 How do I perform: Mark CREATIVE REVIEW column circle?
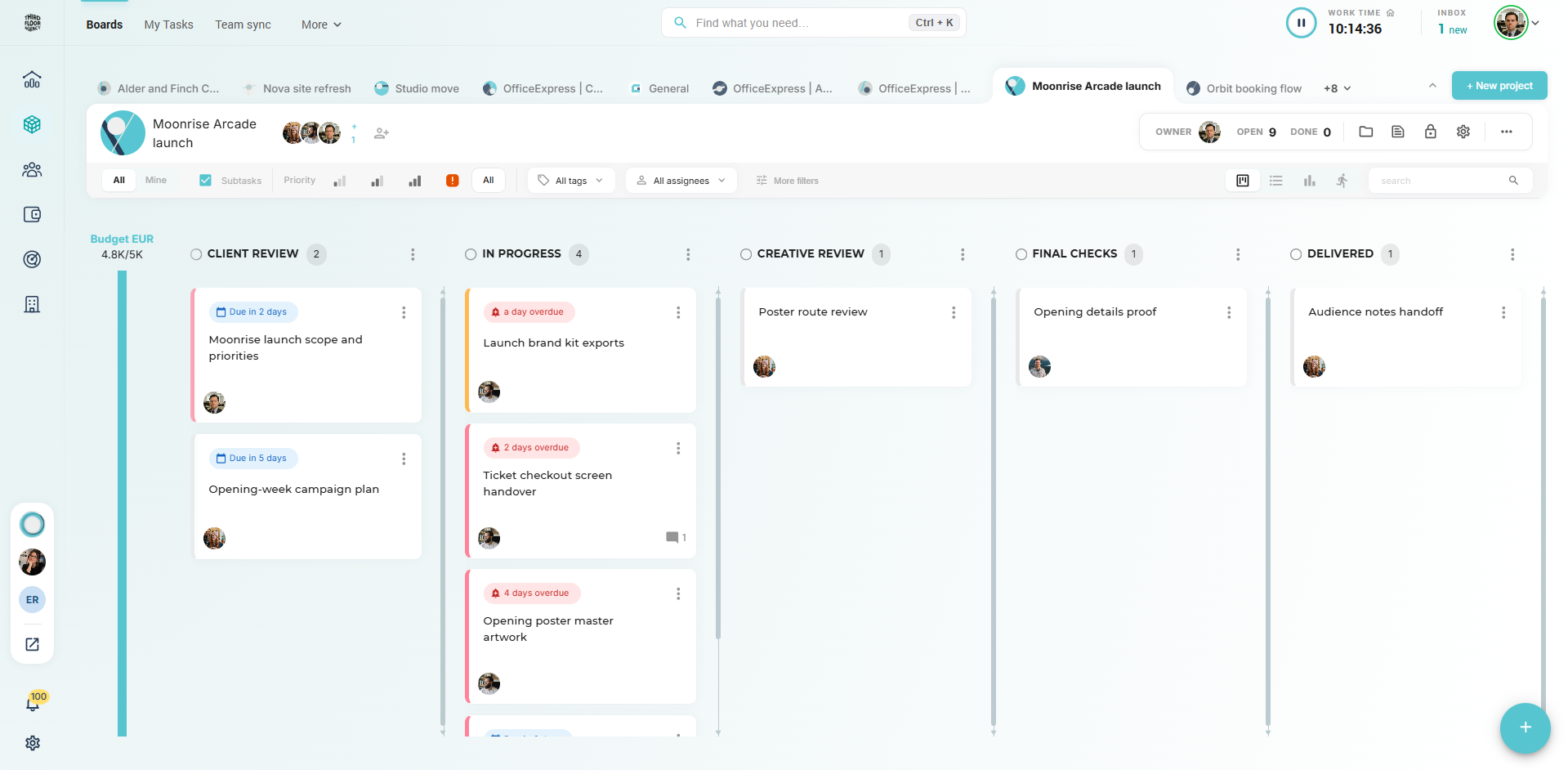coord(746,254)
